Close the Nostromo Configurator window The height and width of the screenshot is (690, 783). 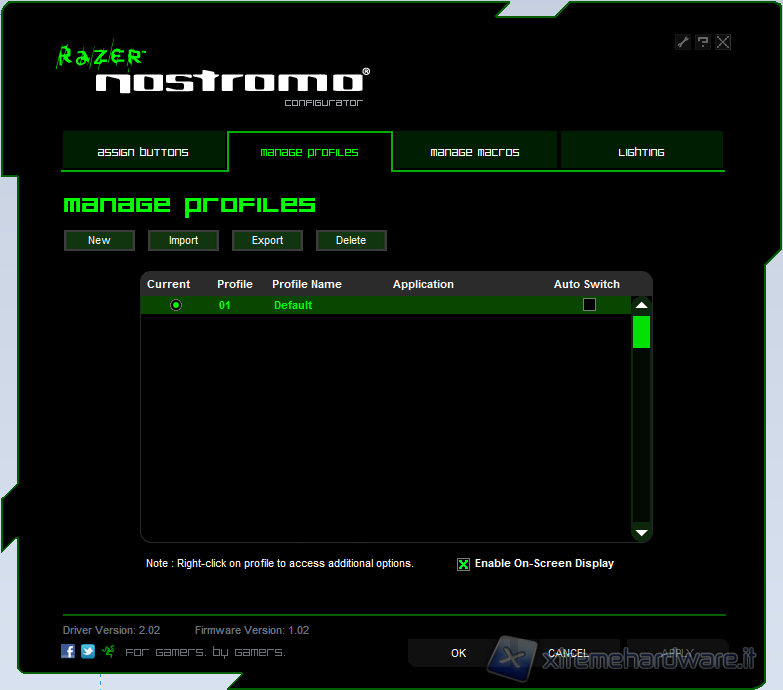pos(723,42)
